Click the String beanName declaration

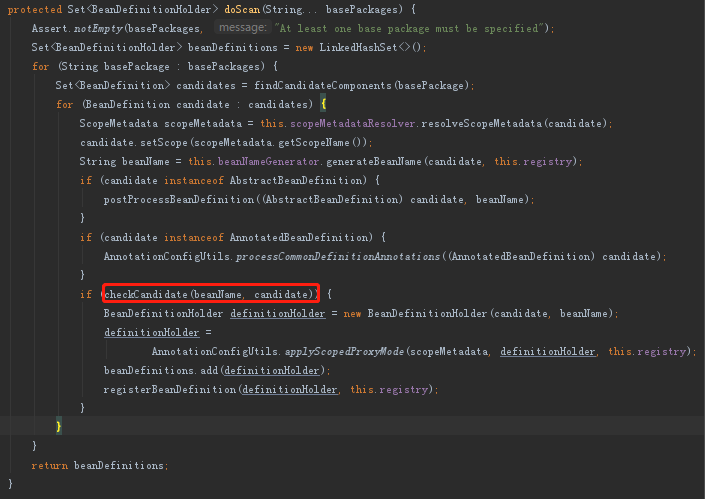tap(125, 161)
